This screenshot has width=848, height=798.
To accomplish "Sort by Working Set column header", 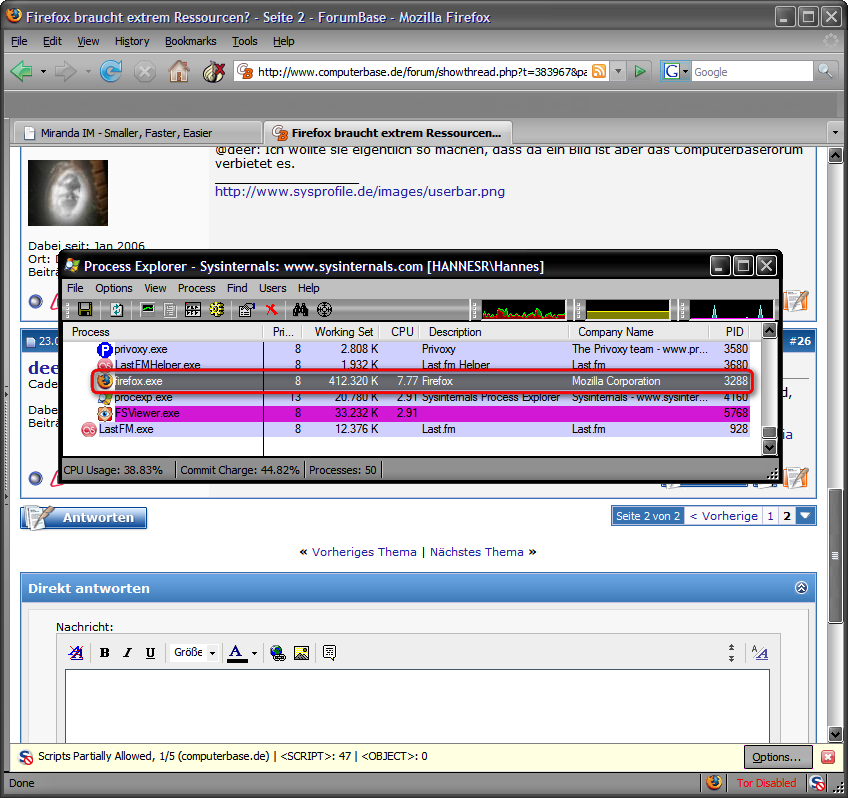I will pyautogui.click(x=341, y=332).
